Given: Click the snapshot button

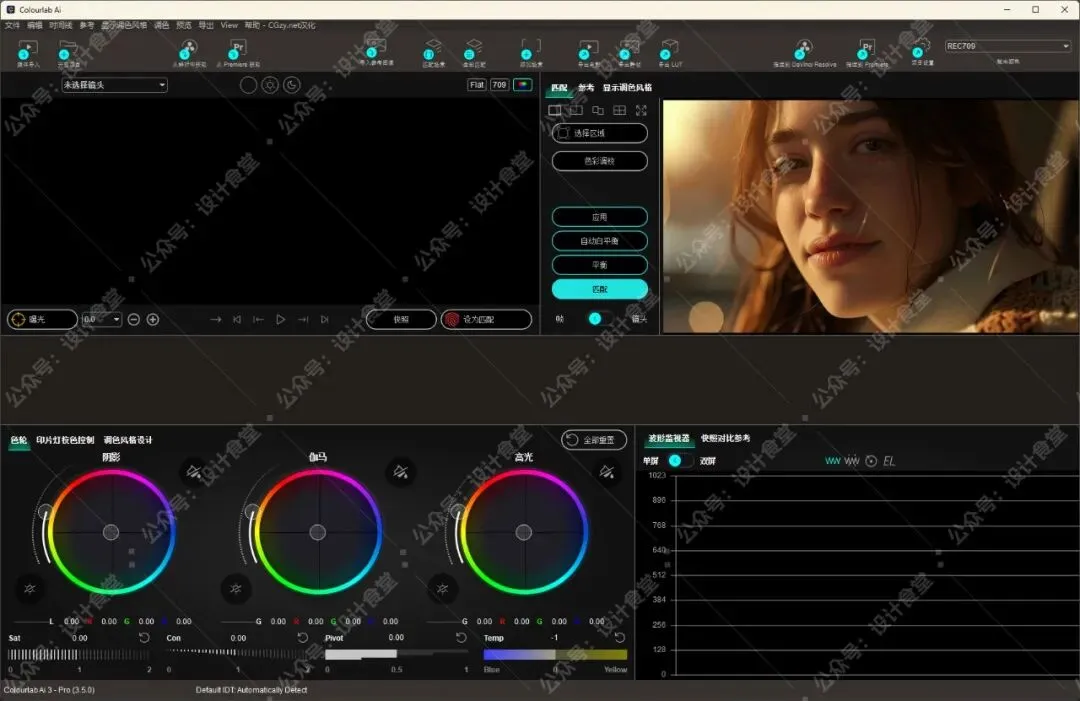Looking at the screenshot, I should pyautogui.click(x=401, y=320).
